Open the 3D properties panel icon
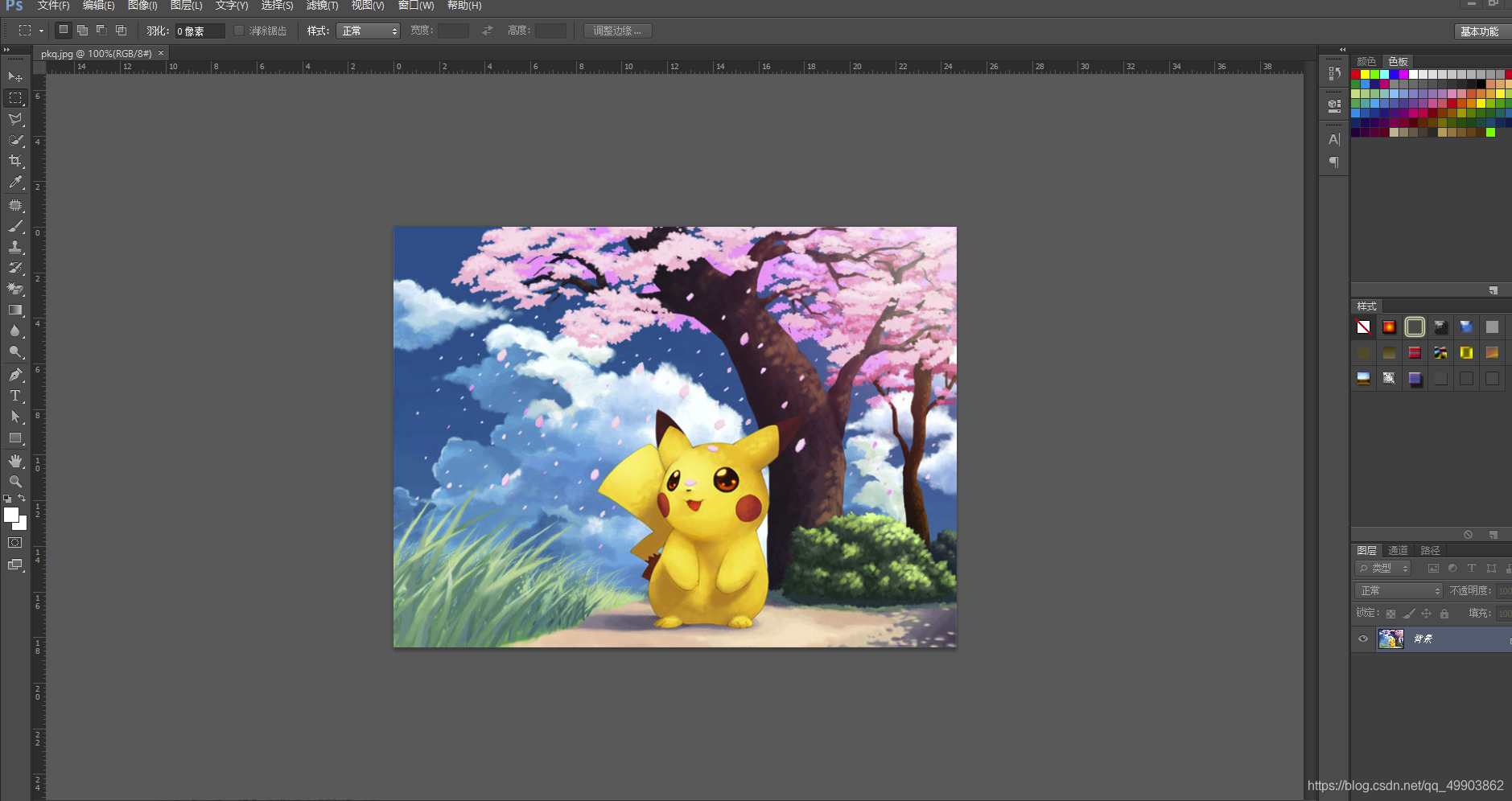Screen dimensions: 1512x801 point(1334,105)
